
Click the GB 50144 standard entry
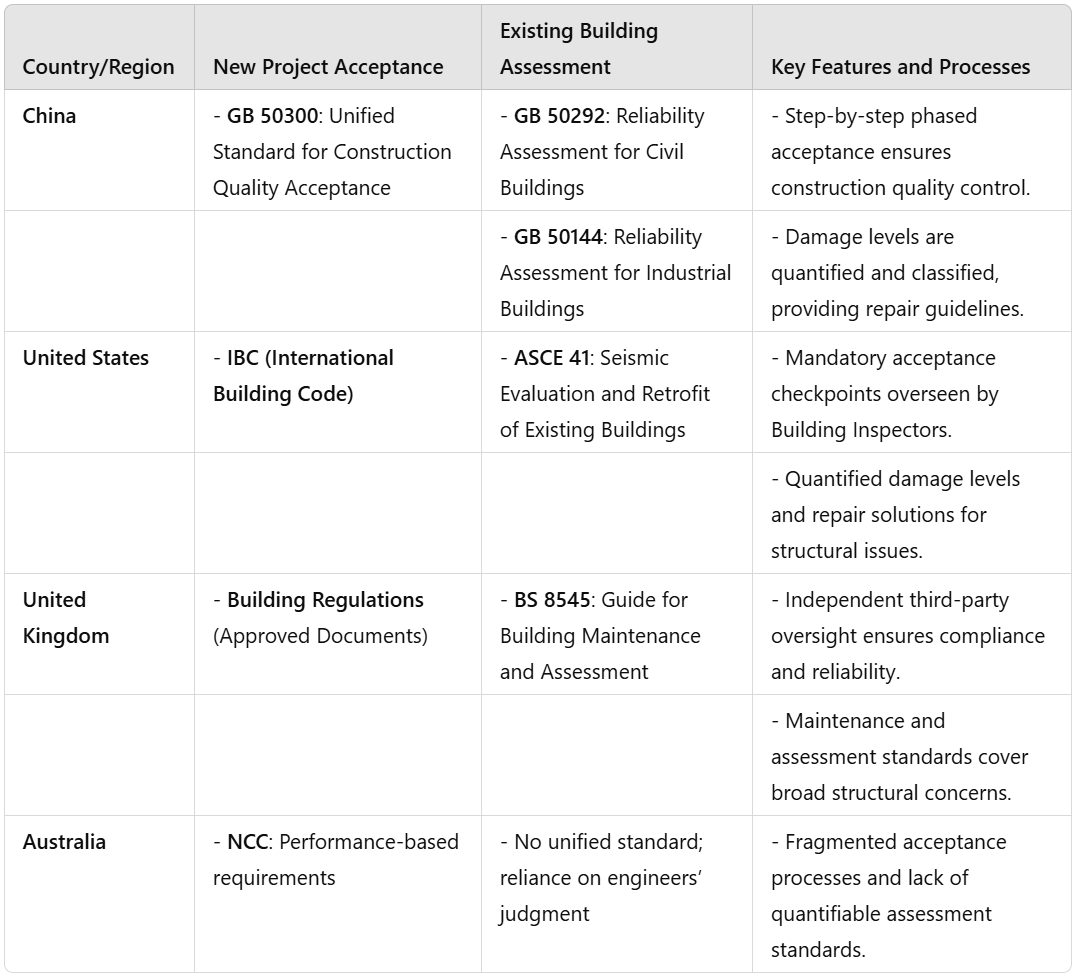tap(615, 273)
